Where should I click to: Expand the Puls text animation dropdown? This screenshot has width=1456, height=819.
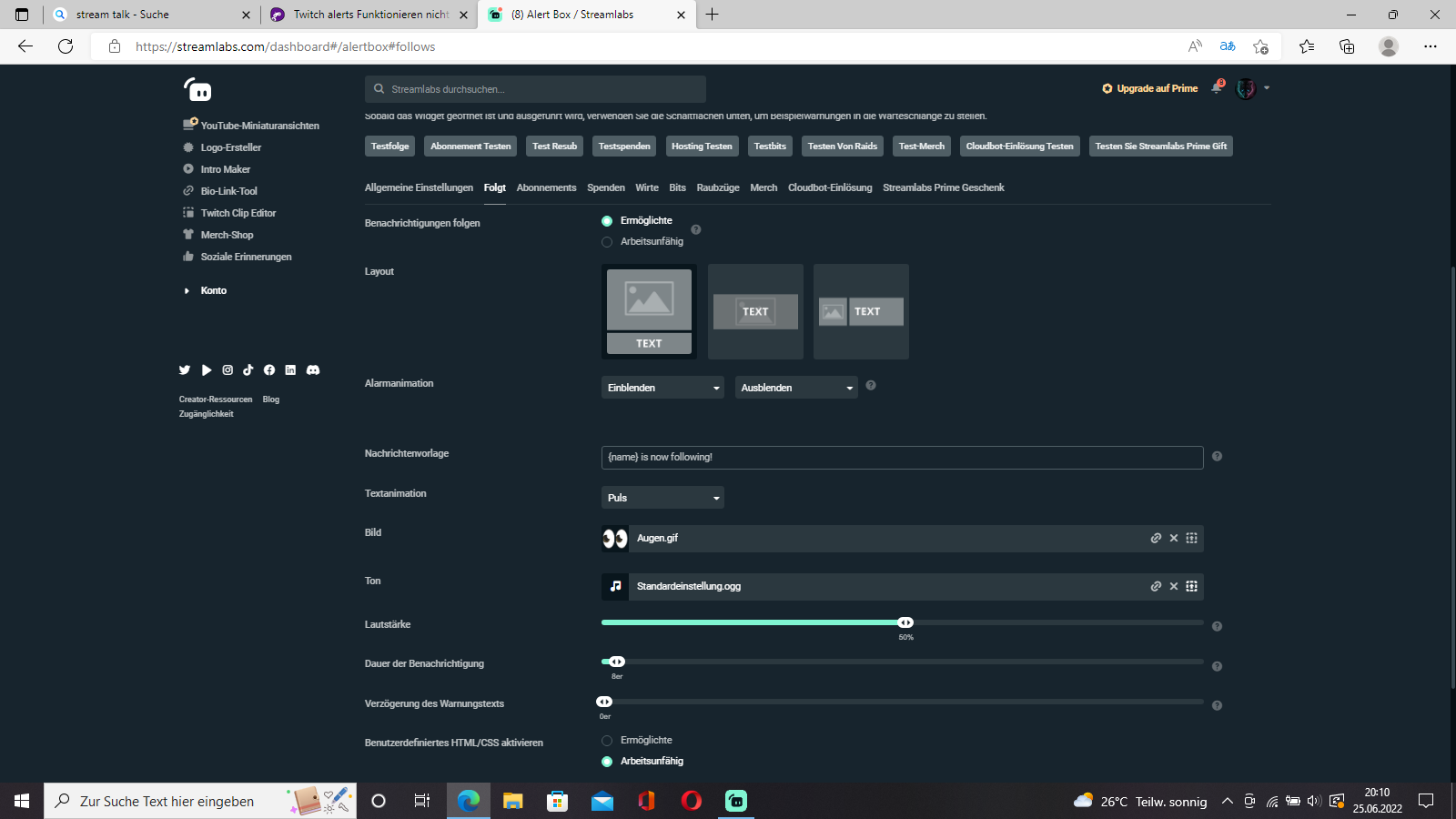tap(662, 498)
